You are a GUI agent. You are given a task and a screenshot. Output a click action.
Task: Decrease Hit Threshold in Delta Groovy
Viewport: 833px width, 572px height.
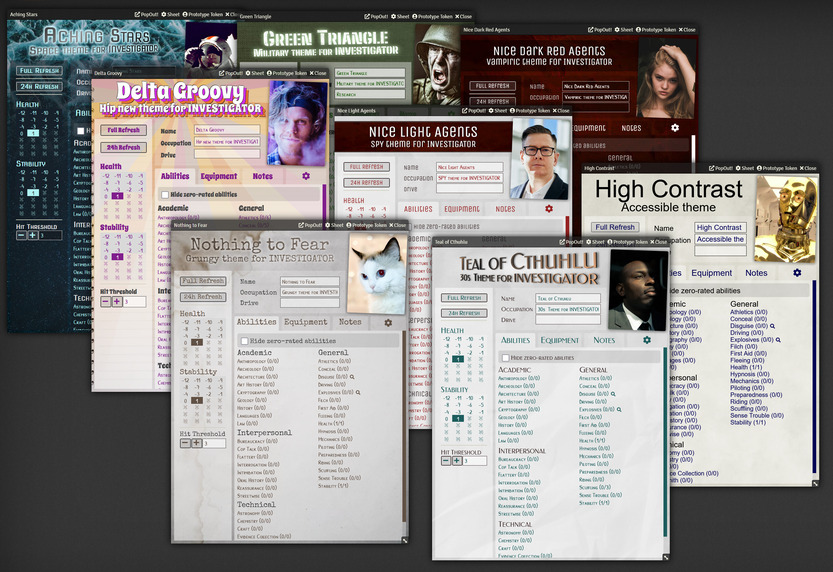click(106, 302)
